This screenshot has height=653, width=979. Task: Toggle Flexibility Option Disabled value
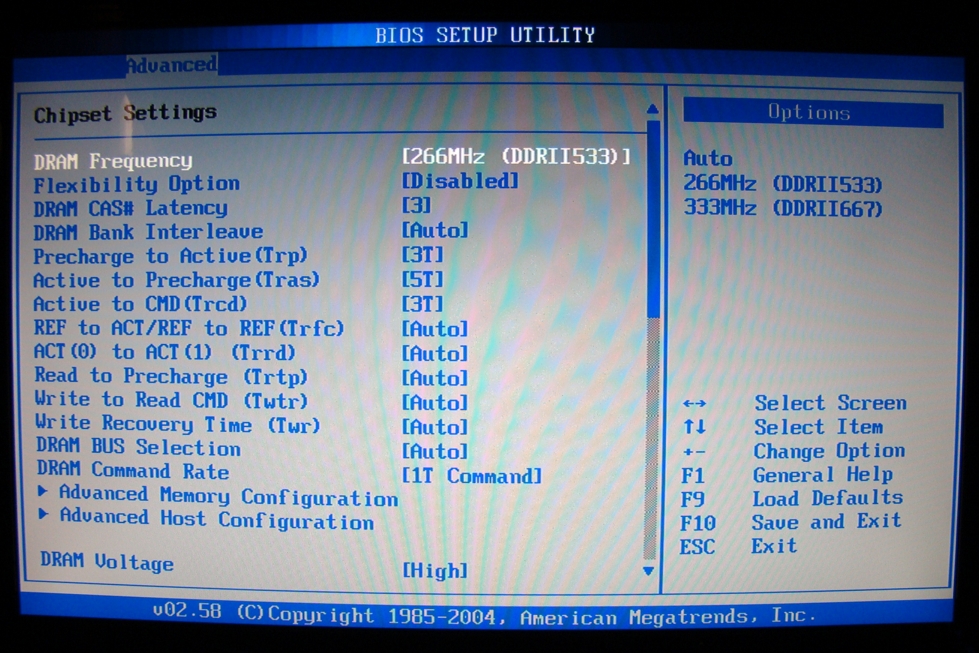[460, 182]
